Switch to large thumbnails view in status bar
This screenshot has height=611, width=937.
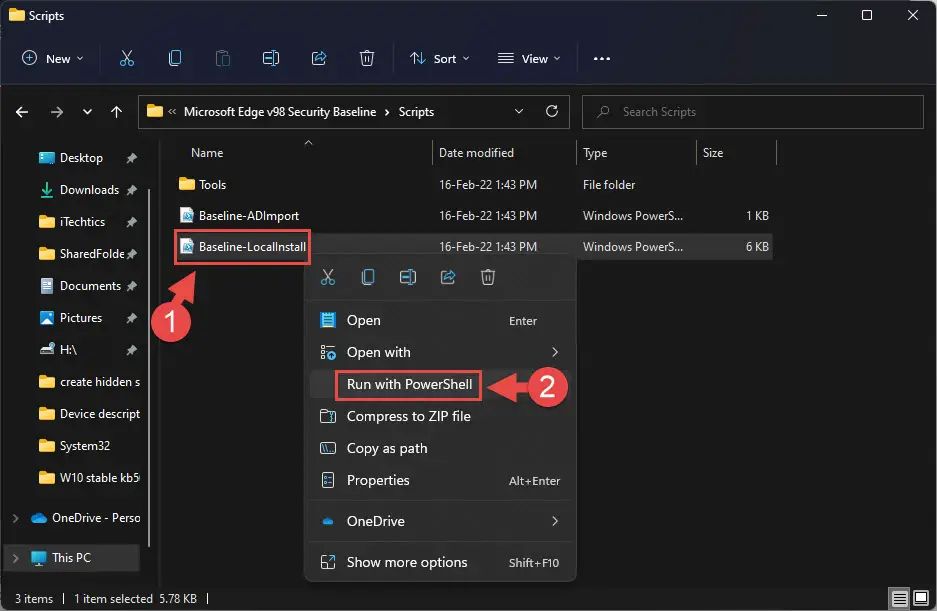921,598
